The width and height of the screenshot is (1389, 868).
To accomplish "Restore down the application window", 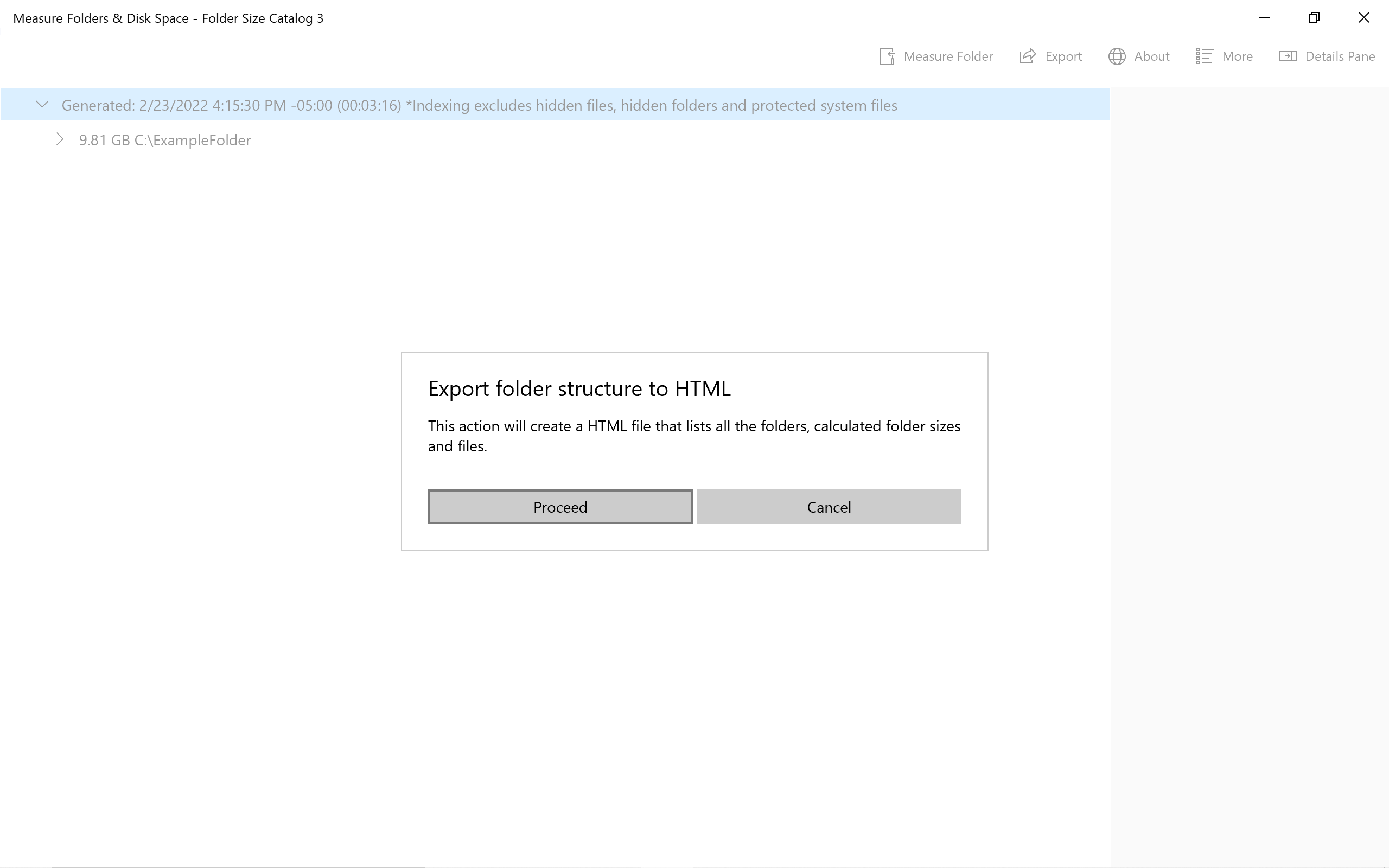I will (1314, 18).
